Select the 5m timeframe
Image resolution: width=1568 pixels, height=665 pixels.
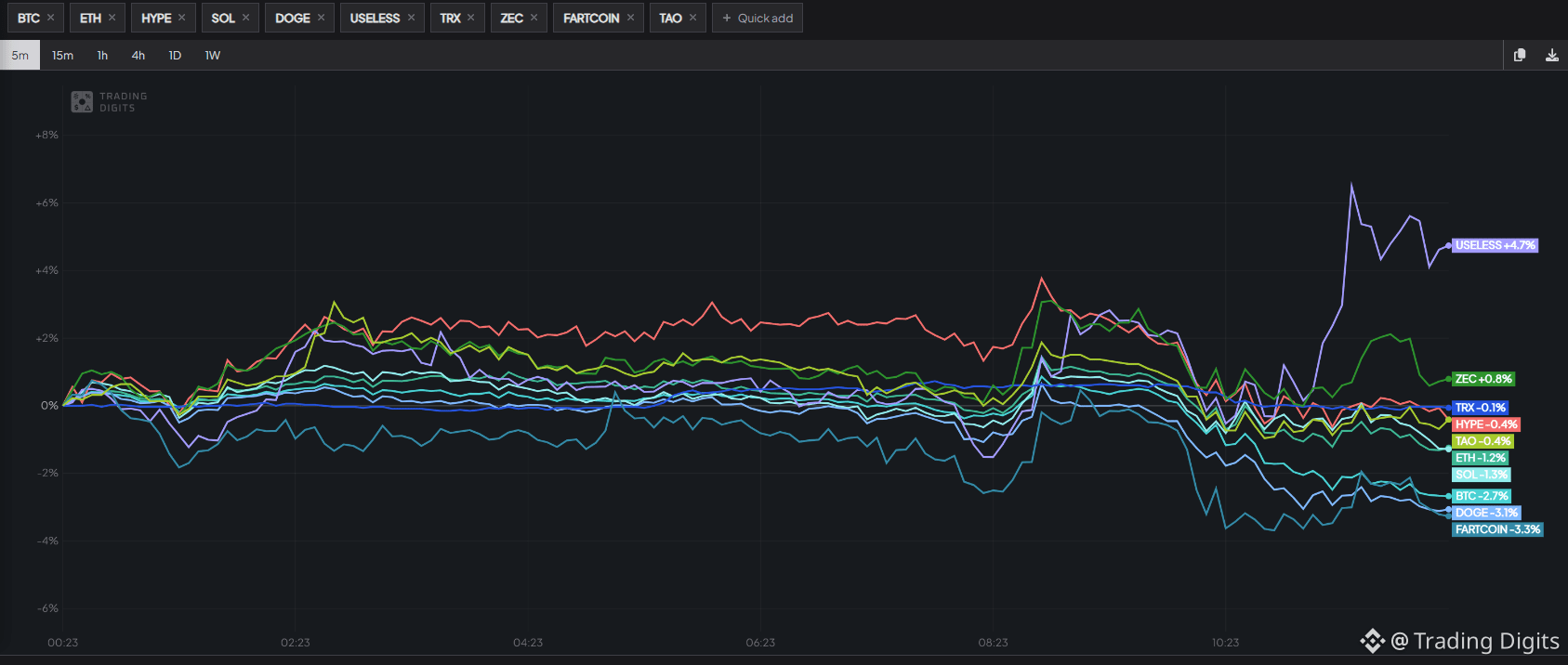(20, 55)
